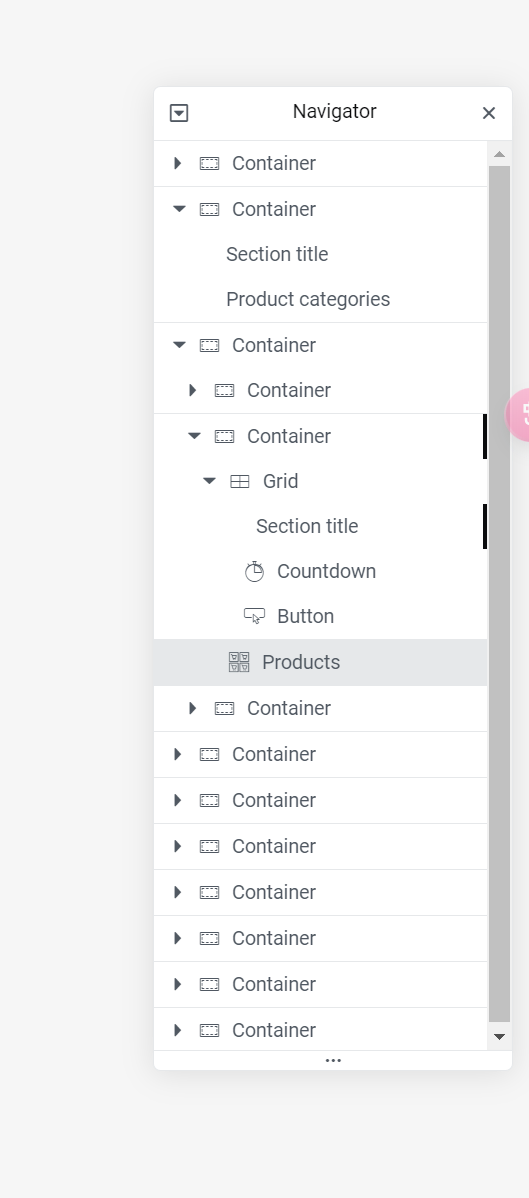529x1198 pixels.
Task: Click the scrollbar up arrow
Action: (499, 154)
